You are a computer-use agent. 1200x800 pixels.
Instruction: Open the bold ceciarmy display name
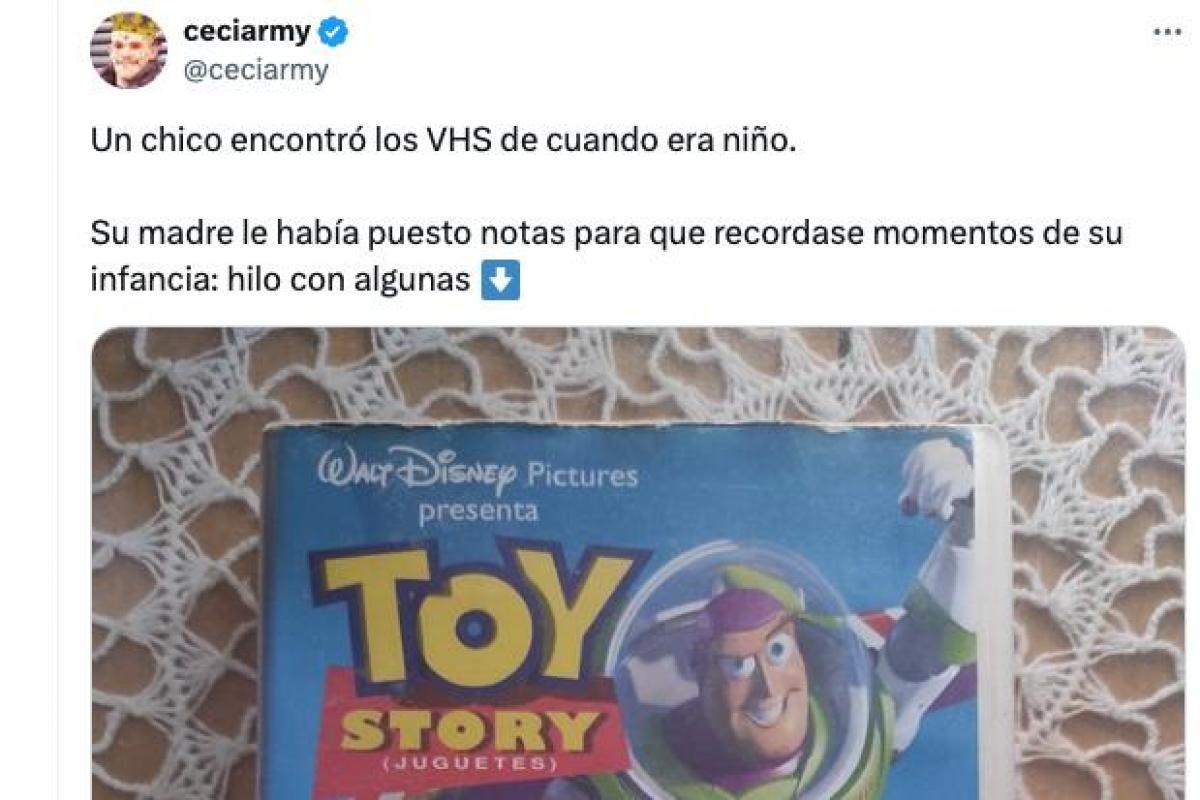(x=247, y=33)
